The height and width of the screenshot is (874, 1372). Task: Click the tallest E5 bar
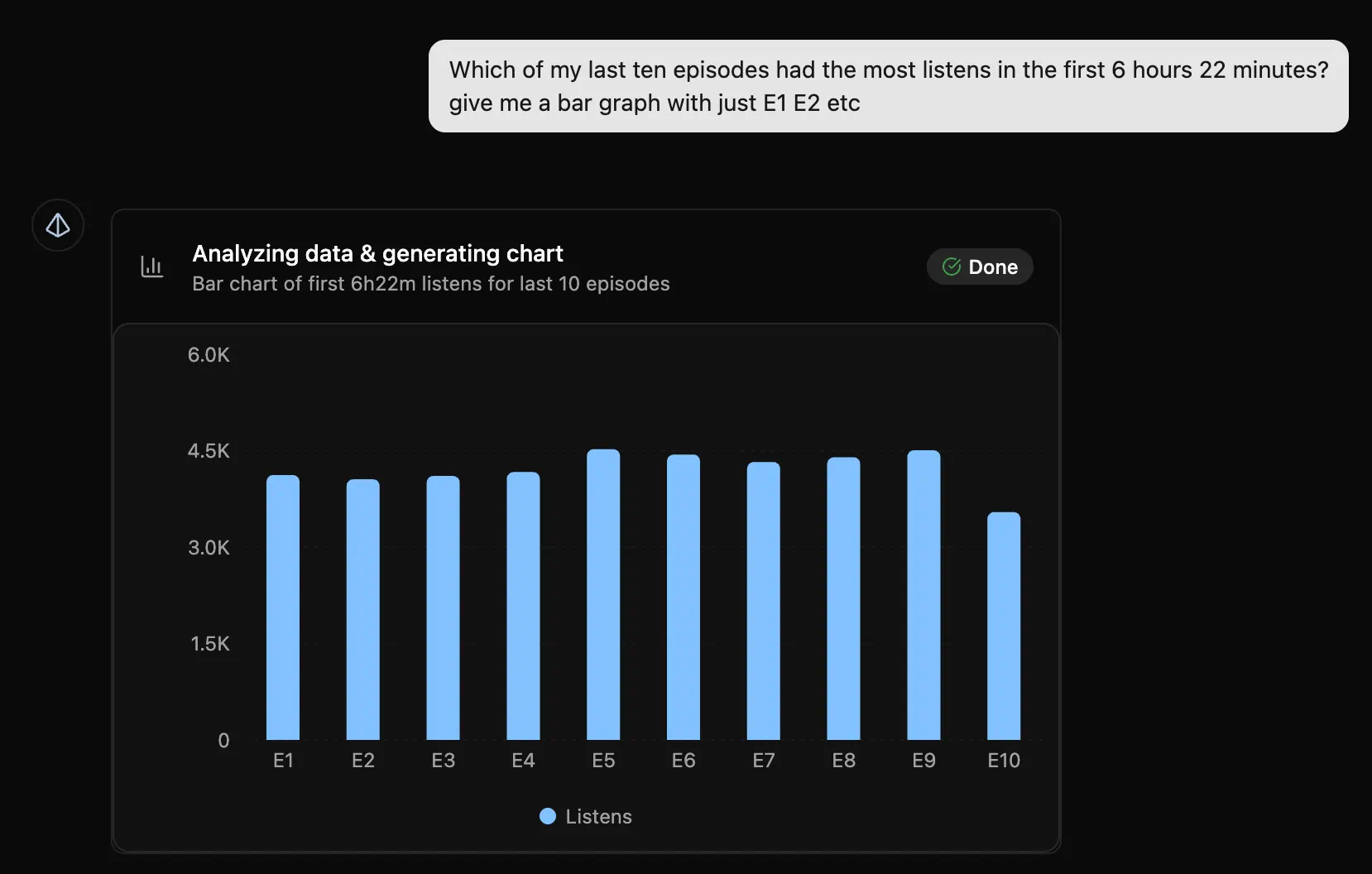pyautogui.click(x=603, y=595)
